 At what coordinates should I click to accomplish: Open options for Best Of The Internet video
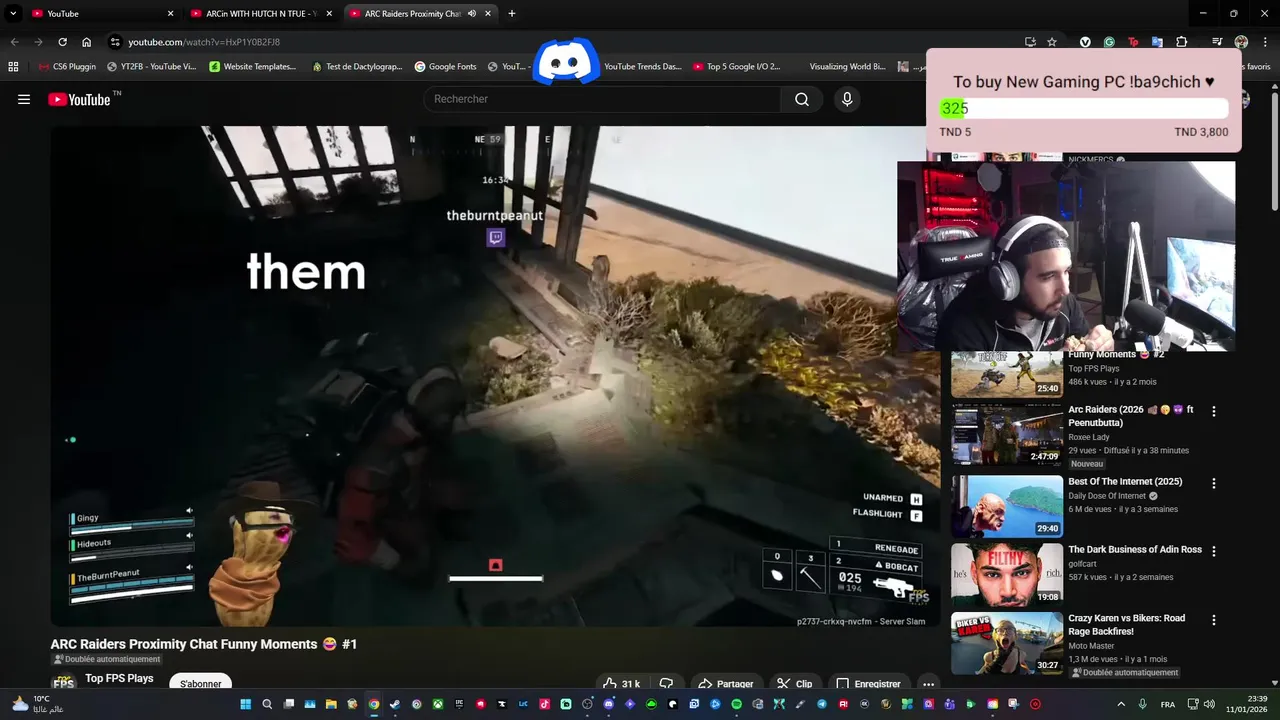tap(1214, 483)
